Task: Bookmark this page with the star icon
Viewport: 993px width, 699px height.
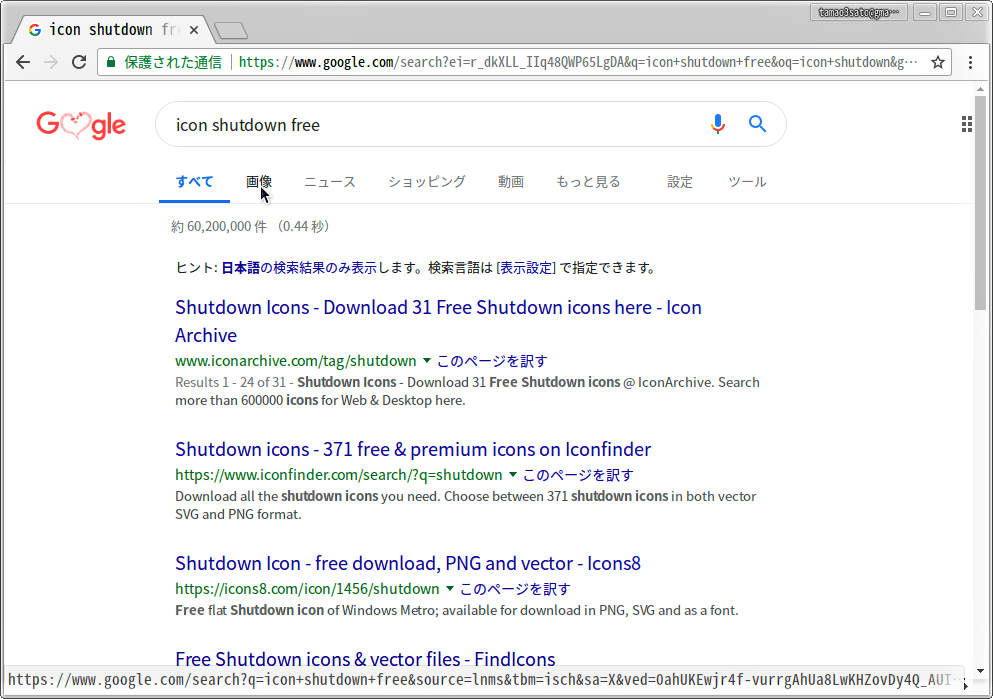Action: click(x=938, y=62)
